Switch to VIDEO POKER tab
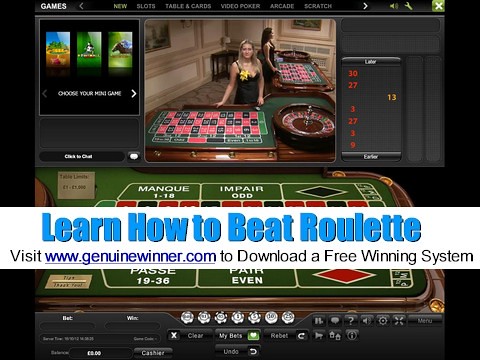This screenshot has width=480, height=360. coord(240,6)
